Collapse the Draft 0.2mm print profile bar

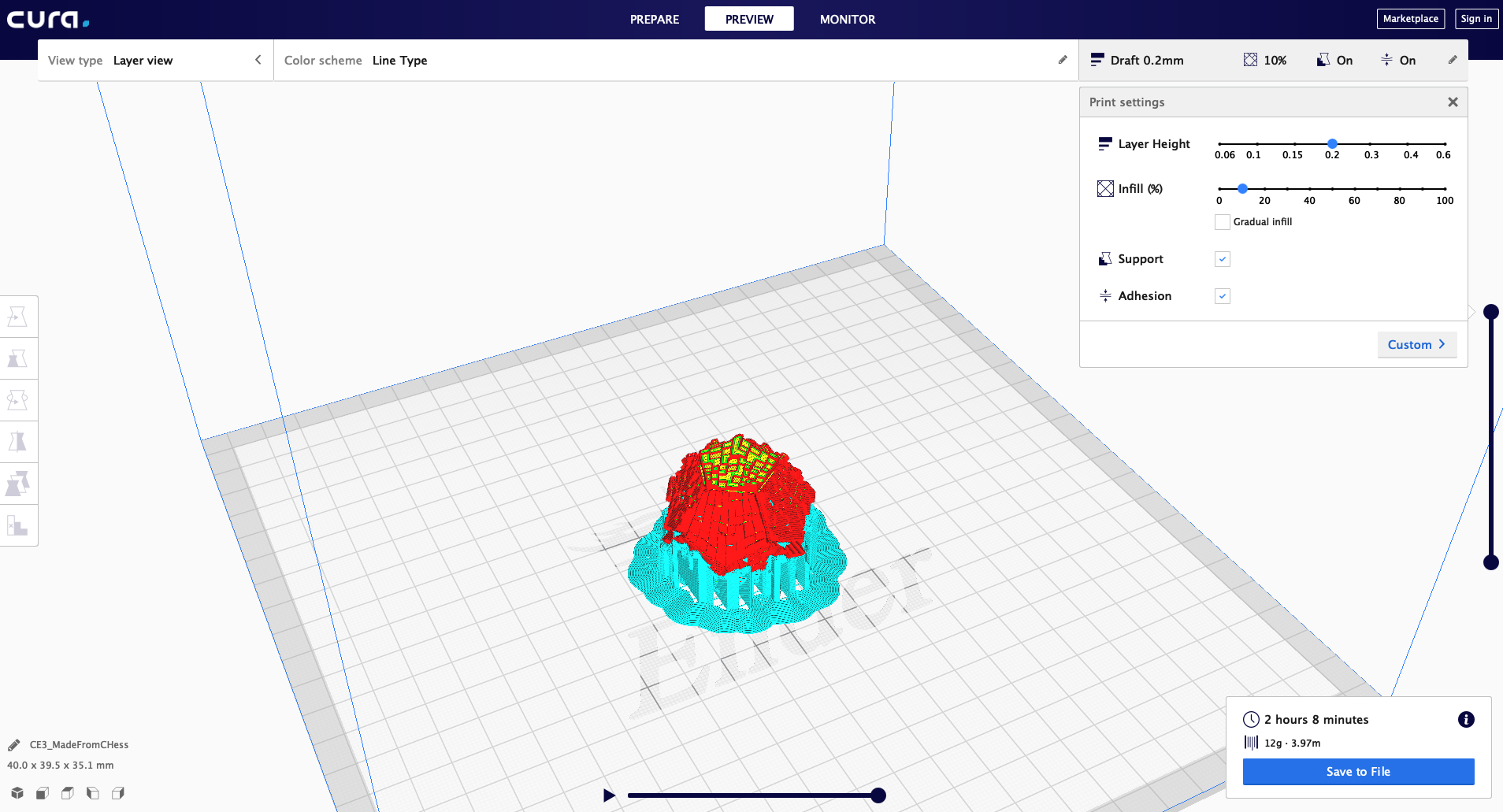(x=1273, y=60)
